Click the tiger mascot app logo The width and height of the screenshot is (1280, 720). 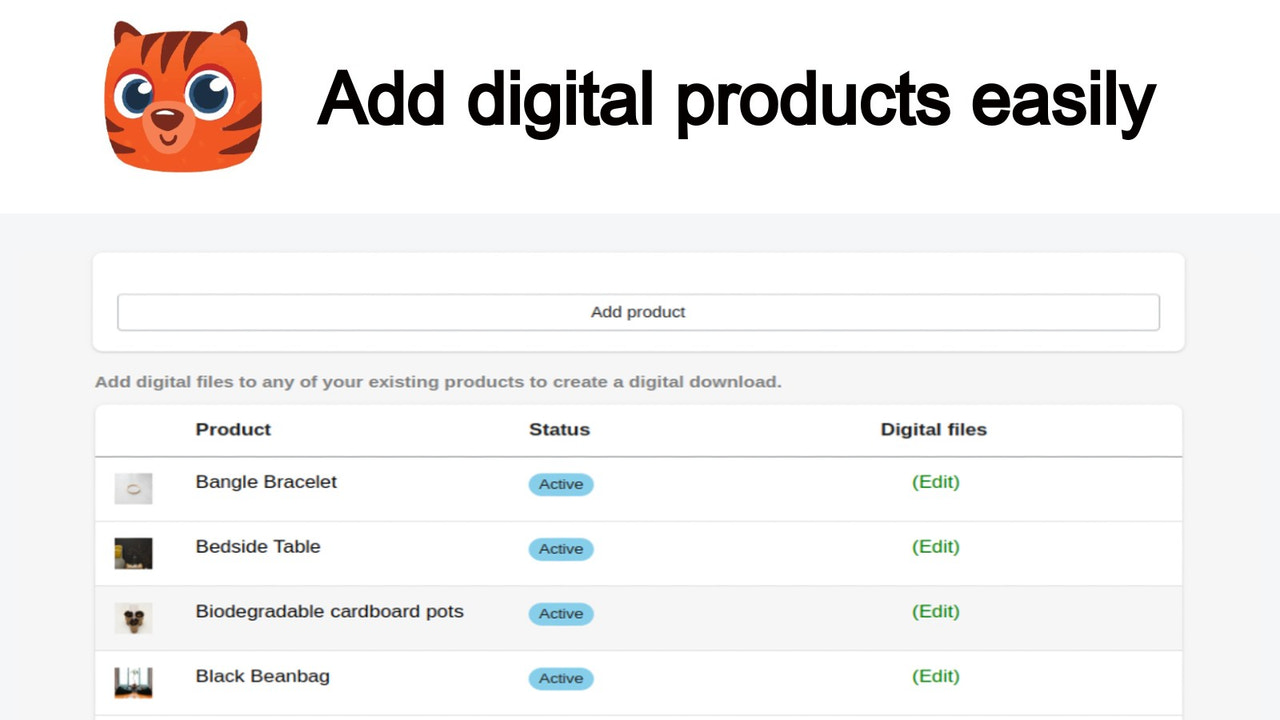[182, 96]
